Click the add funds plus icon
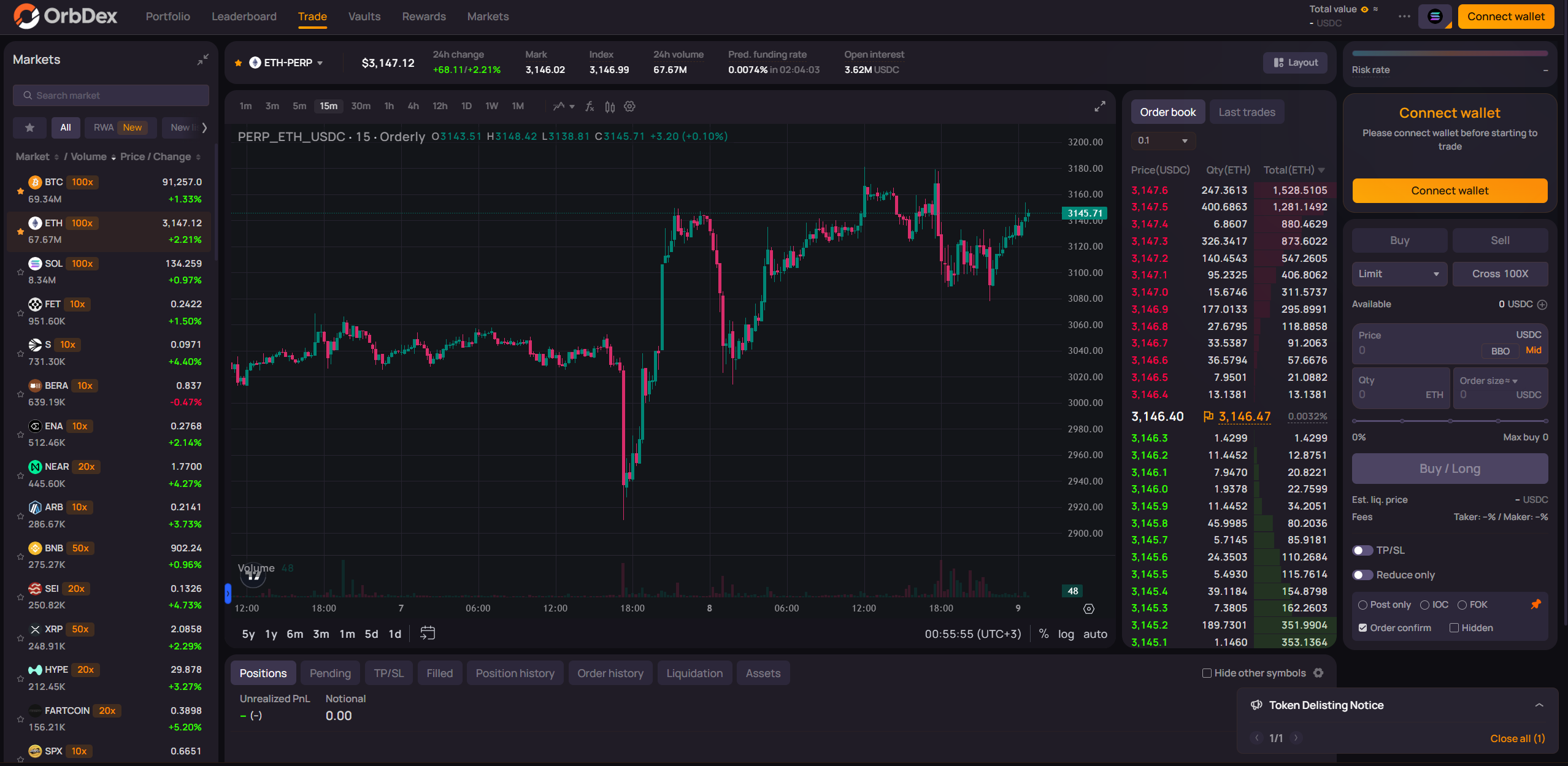This screenshot has width=1568, height=766. (x=1542, y=304)
